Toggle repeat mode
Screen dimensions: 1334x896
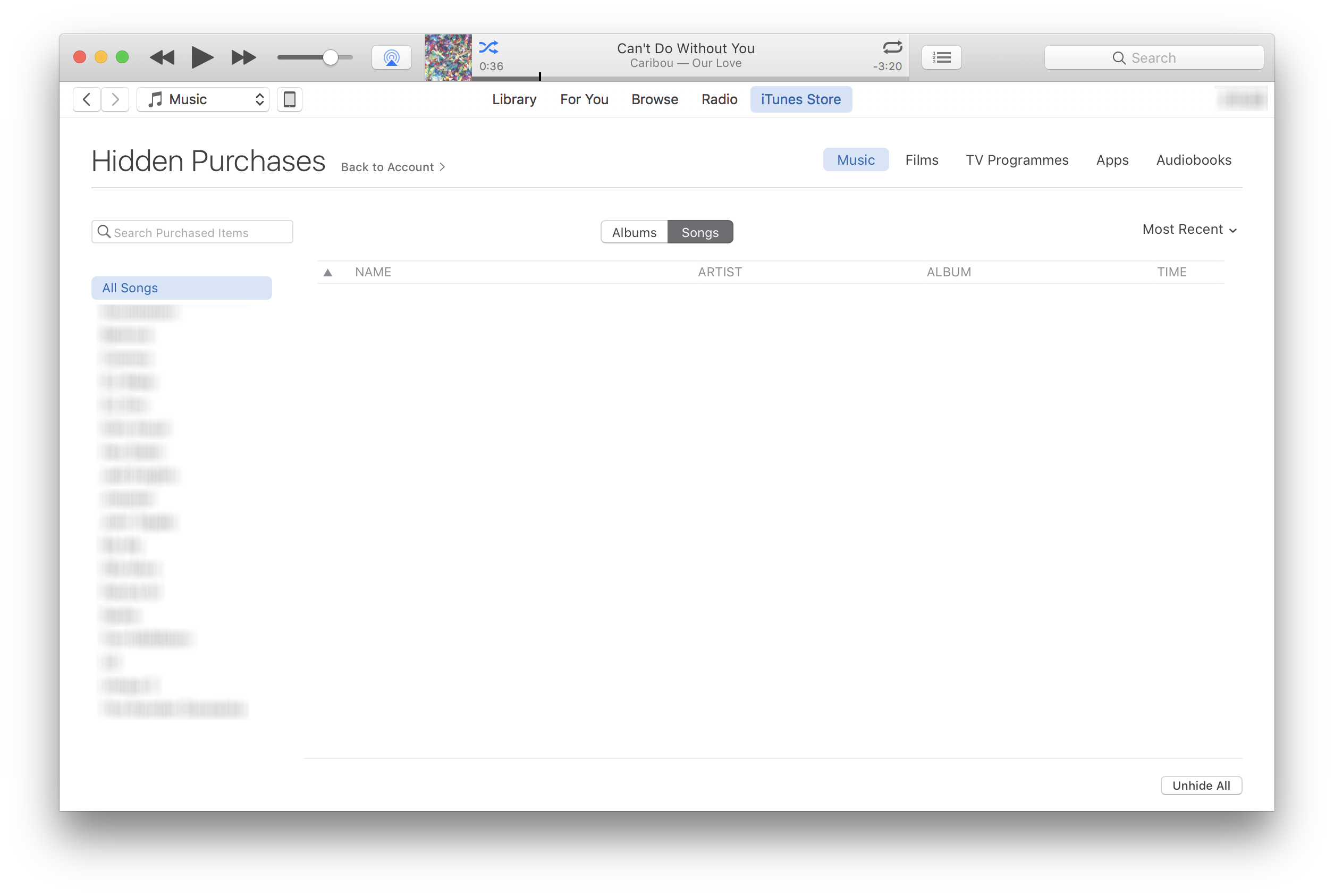pos(892,47)
